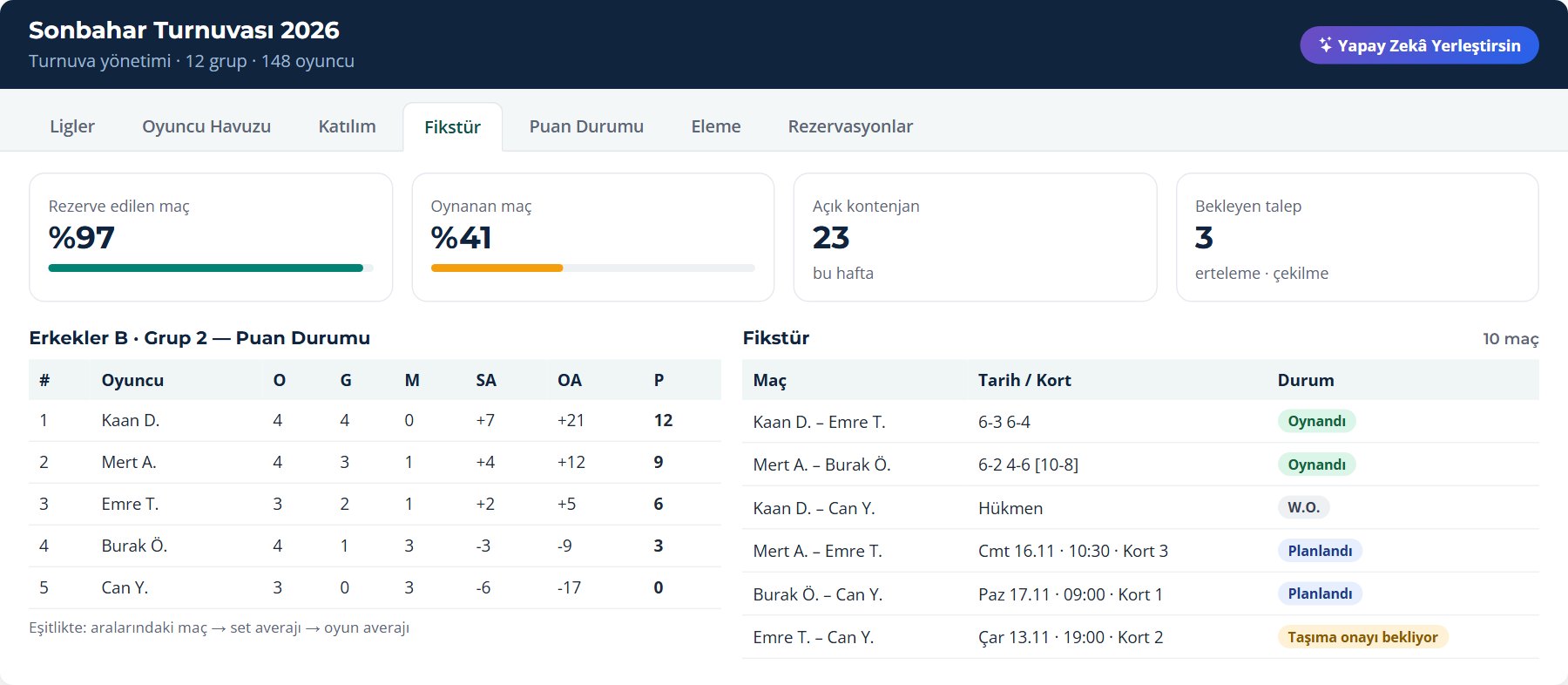Open the Açık kontenjan card

pyautogui.click(x=975, y=237)
